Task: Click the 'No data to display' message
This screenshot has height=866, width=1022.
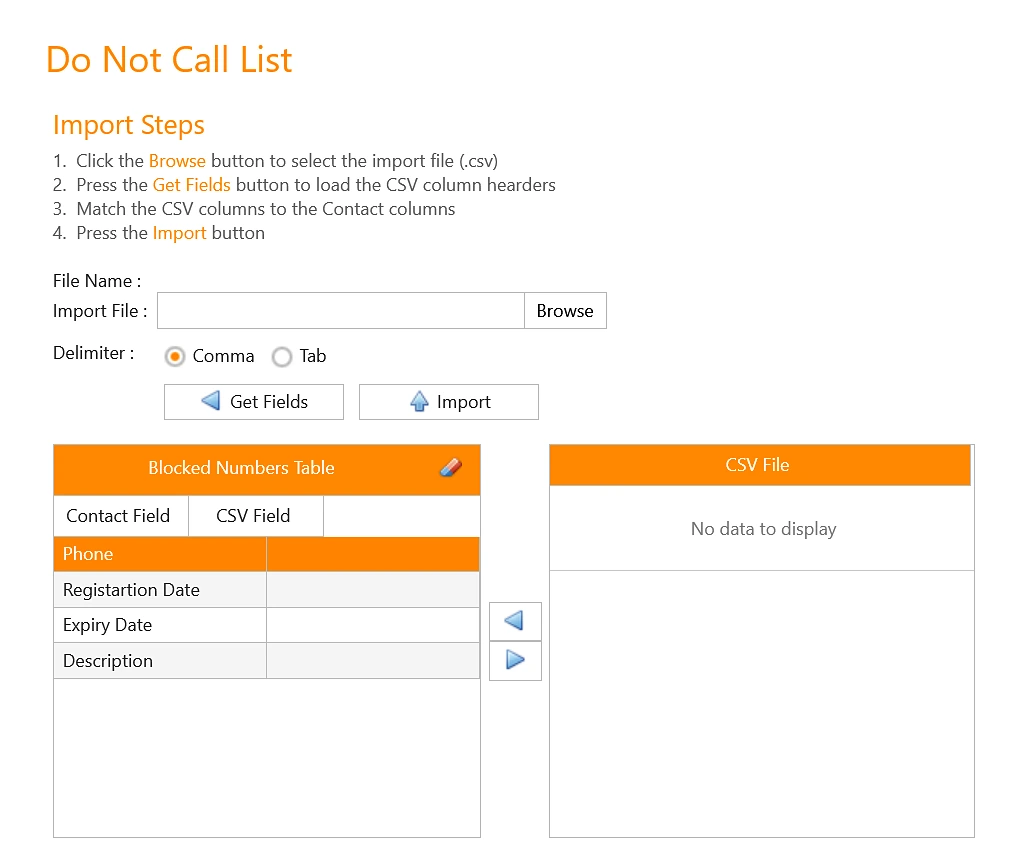Action: (763, 529)
